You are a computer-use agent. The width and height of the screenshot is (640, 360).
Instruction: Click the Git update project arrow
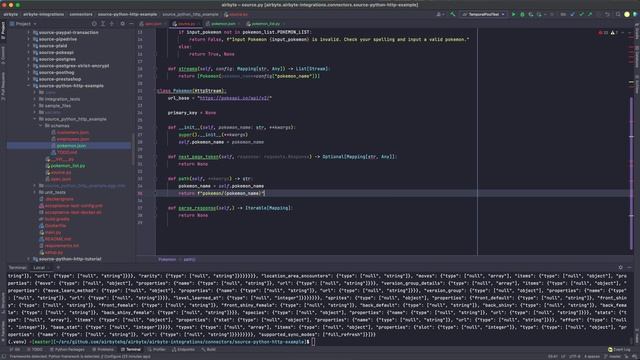573,14
